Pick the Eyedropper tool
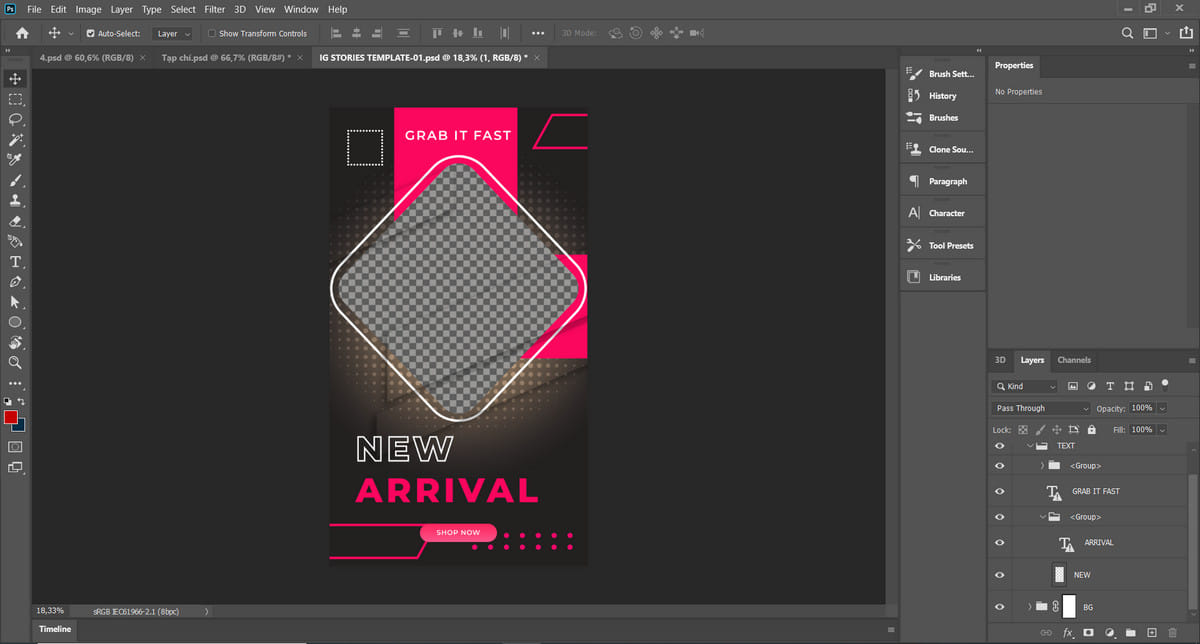Viewport: 1200px width, 644px height. click(15, 160)
